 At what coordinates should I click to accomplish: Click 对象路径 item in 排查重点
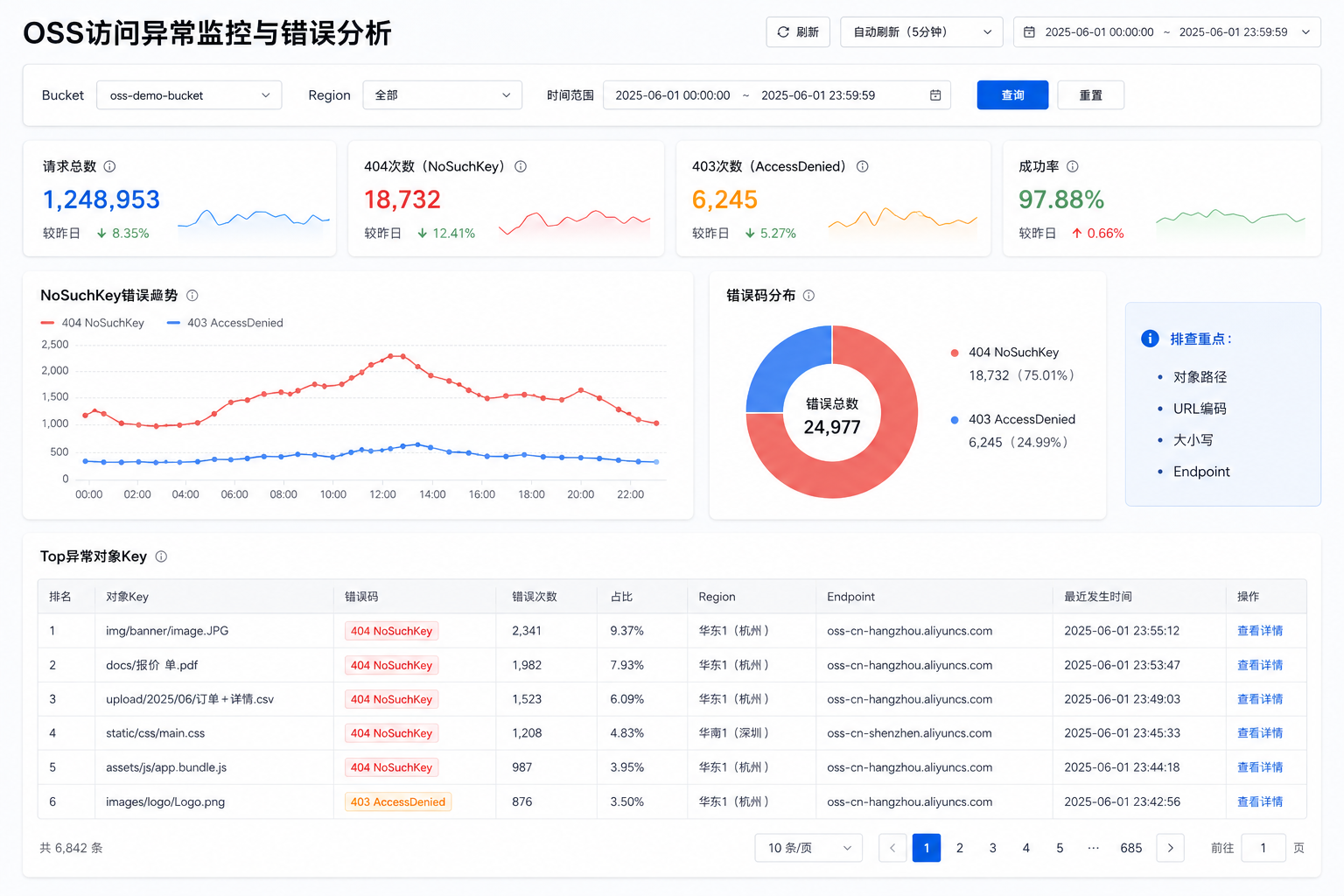click(x=1200, y=377)
